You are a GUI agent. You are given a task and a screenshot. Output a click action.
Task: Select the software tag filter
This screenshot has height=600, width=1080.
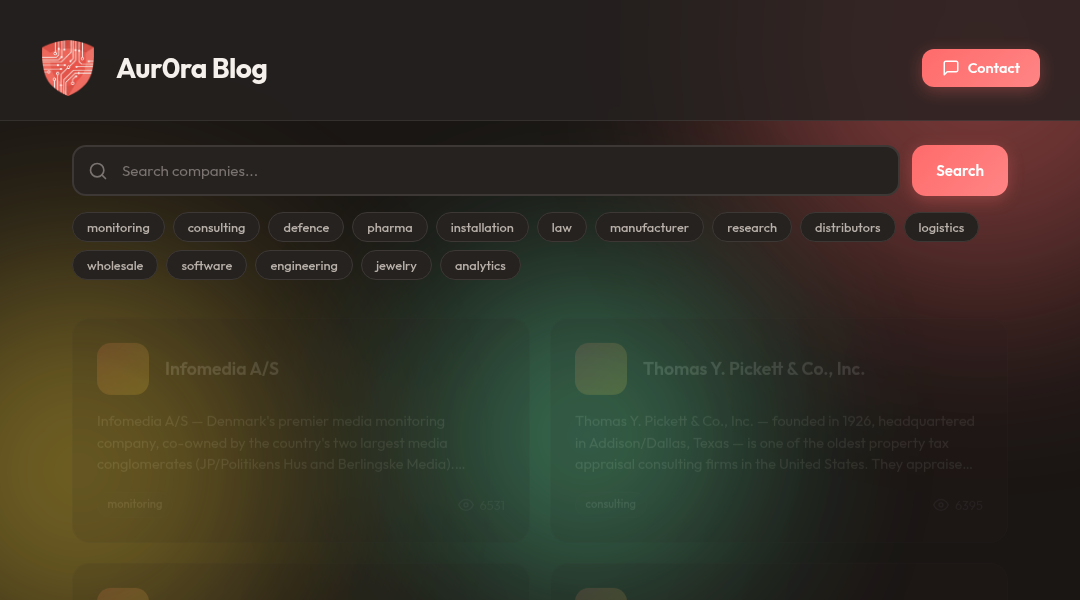click(207, 265)
